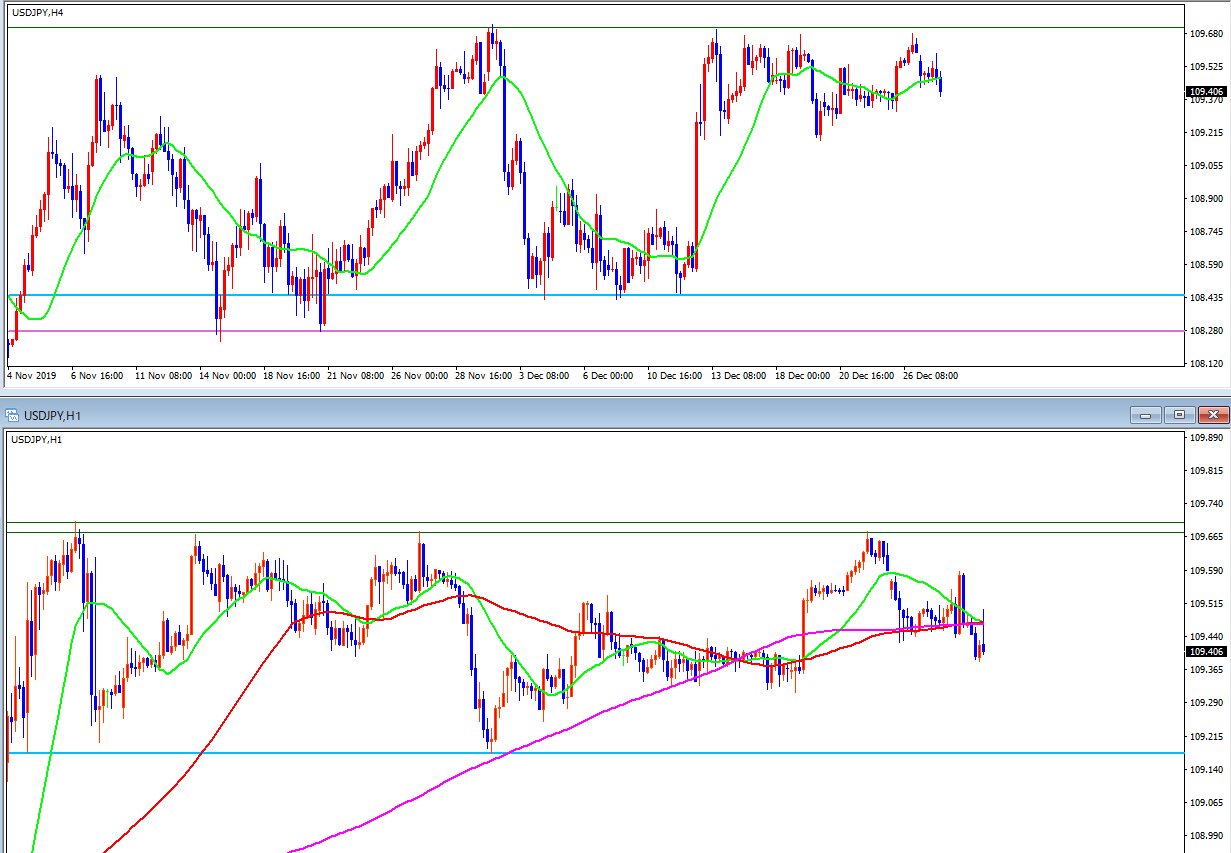Image resolution: width=1231 pixels, height=853 pixels.
Task: Click the 108.745 price level on H4 axis
Action: point(1207,232)
